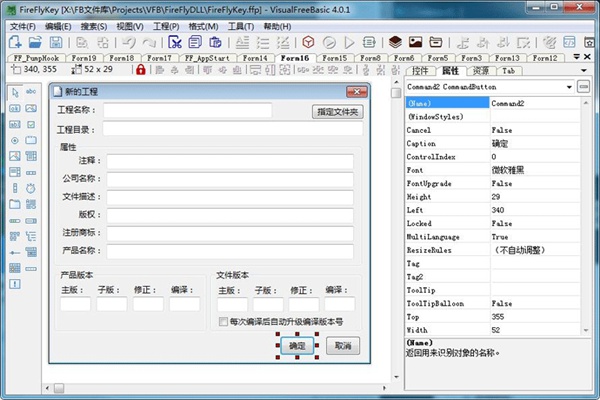Viewport: 600px width, 400px height.
Task: Select the Font property value 微软雅黑
Action: pos(507,170)
